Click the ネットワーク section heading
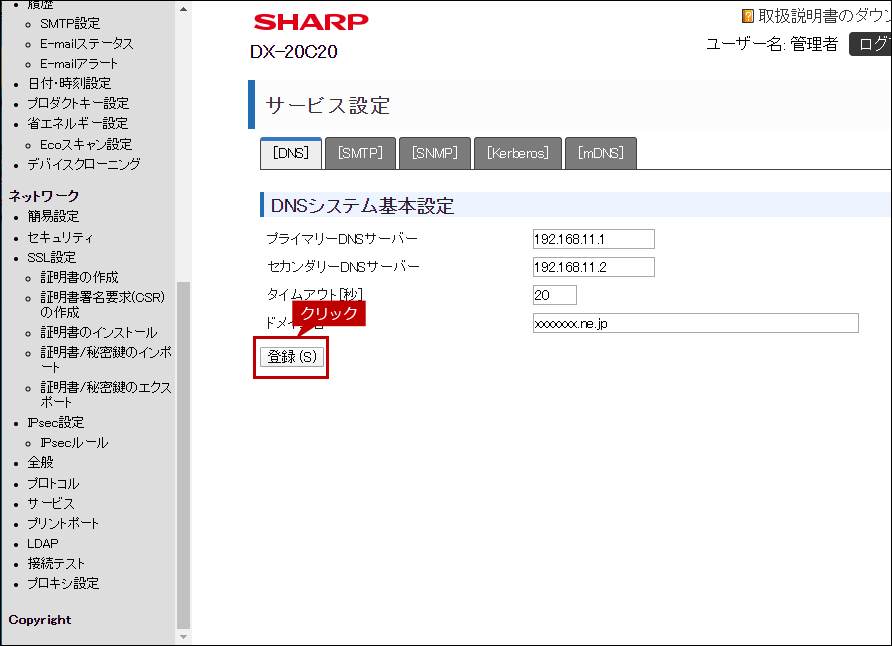This screenshot has height=646, width=892. tap(44, 196)
